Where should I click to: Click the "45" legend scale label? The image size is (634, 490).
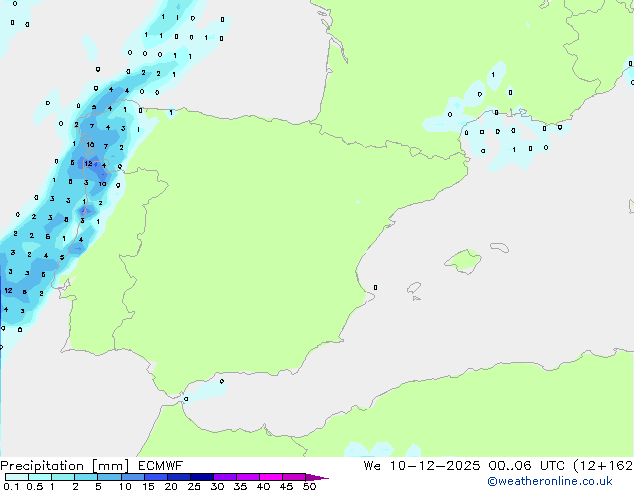286,486
